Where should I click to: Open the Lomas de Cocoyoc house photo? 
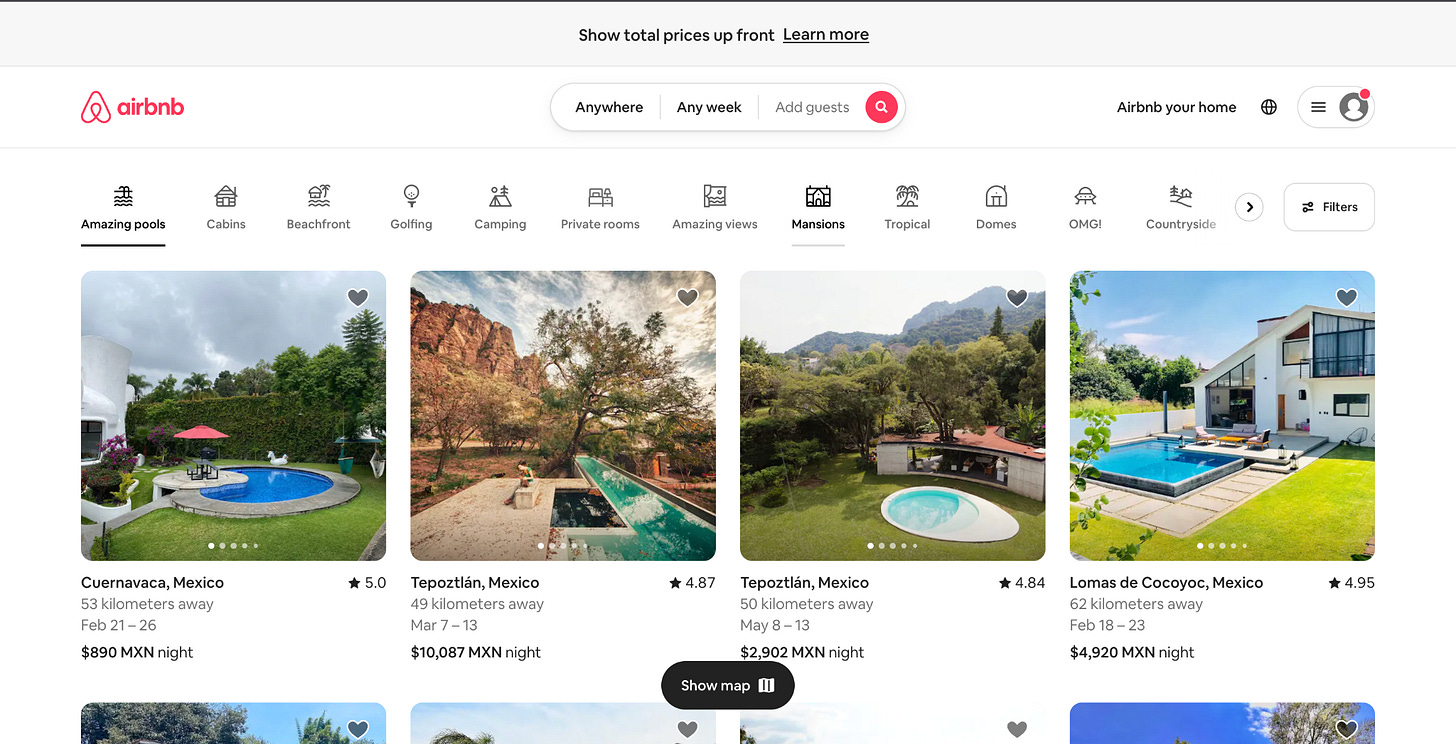1222,416
